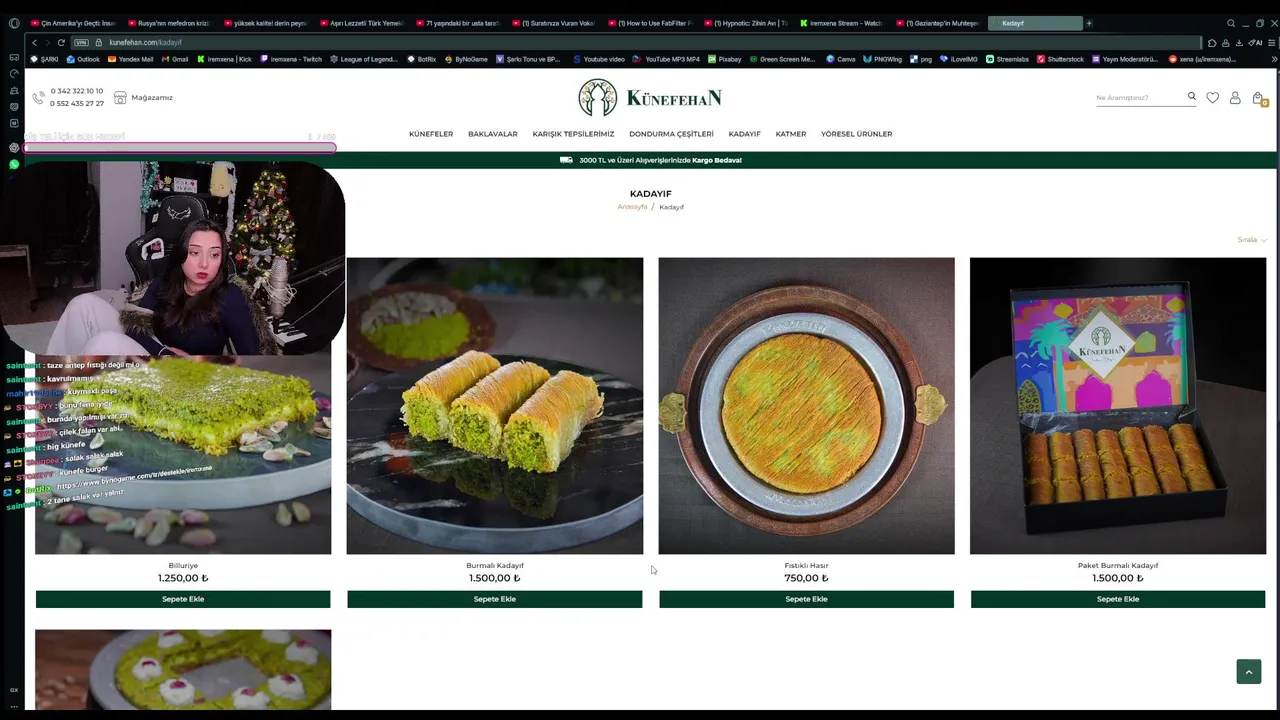Open Gmail bookmark
1280x720 pixels.
point(175,59)
